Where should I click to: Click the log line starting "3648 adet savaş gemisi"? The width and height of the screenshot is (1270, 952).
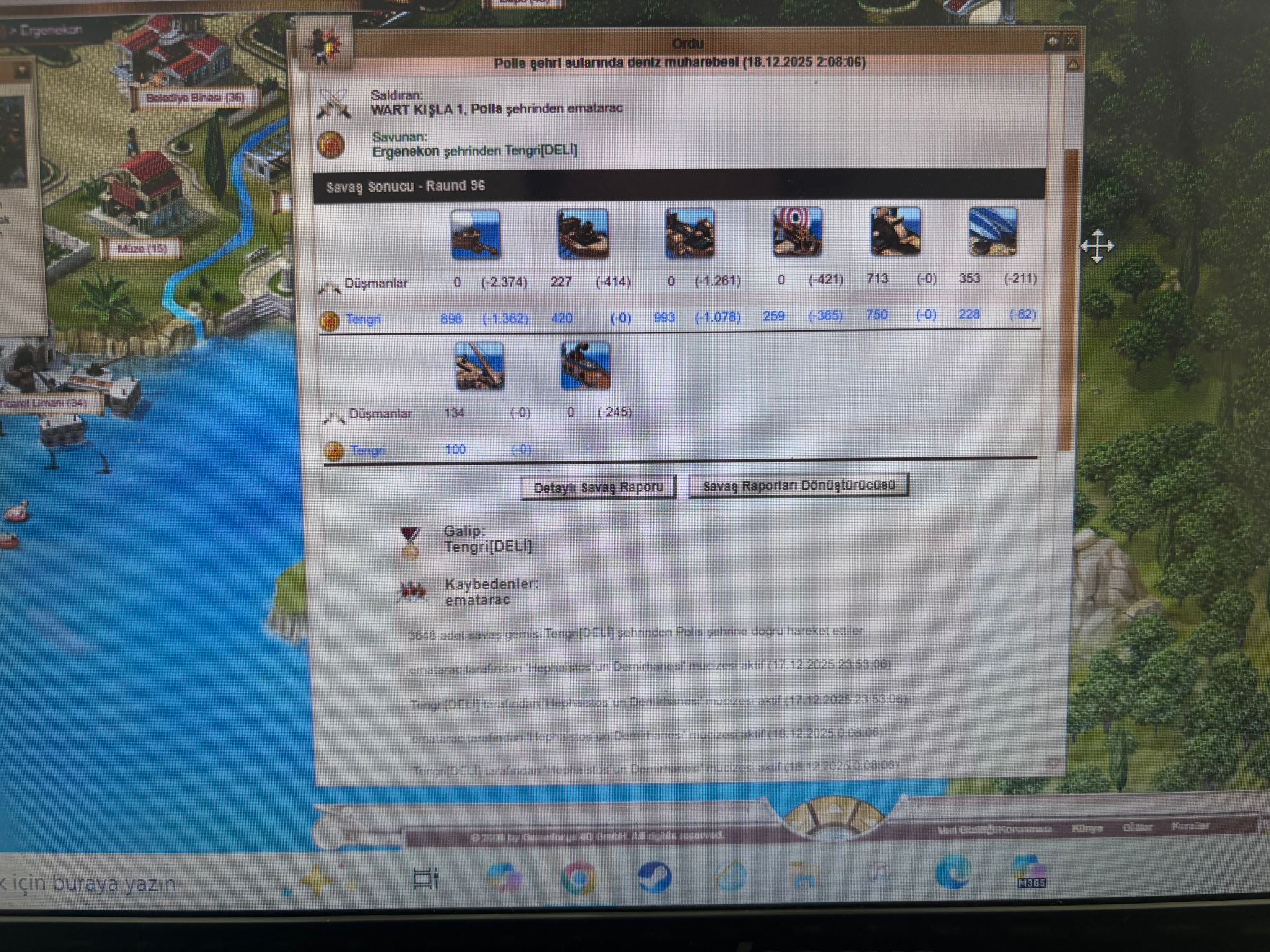[x=636, y=633]
